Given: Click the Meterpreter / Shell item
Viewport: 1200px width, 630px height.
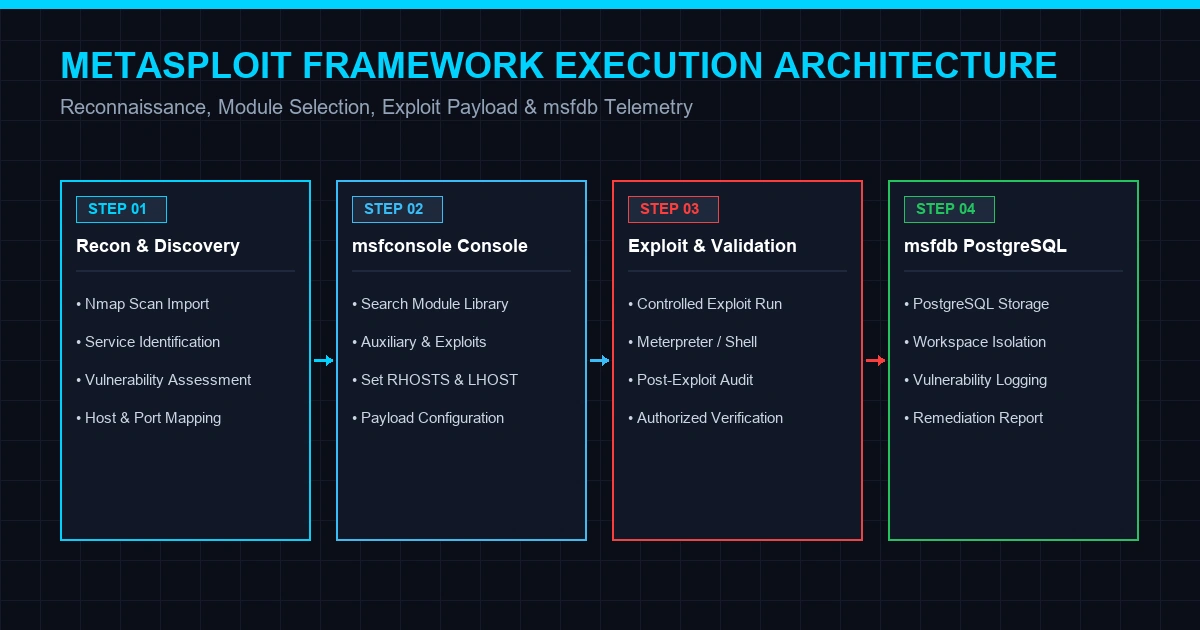Looking at the screenshot, I should tap(693, 342).
